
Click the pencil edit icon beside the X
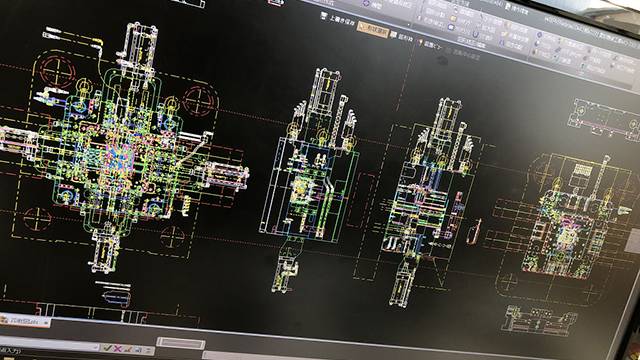tap(128, 349)
